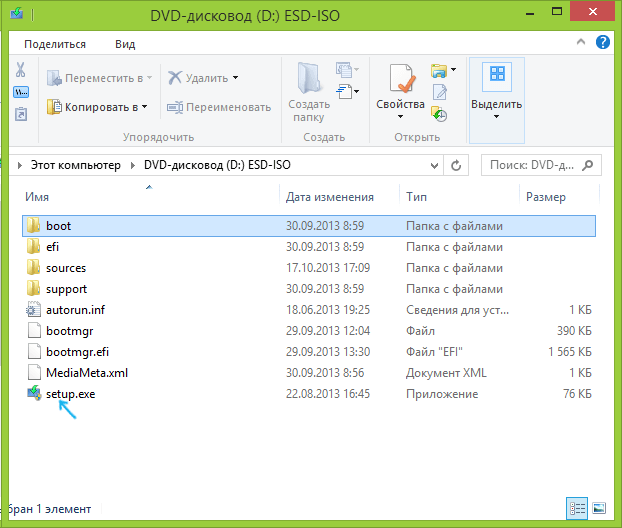
Task: Switch to details view layout
Action: point(577,508)
